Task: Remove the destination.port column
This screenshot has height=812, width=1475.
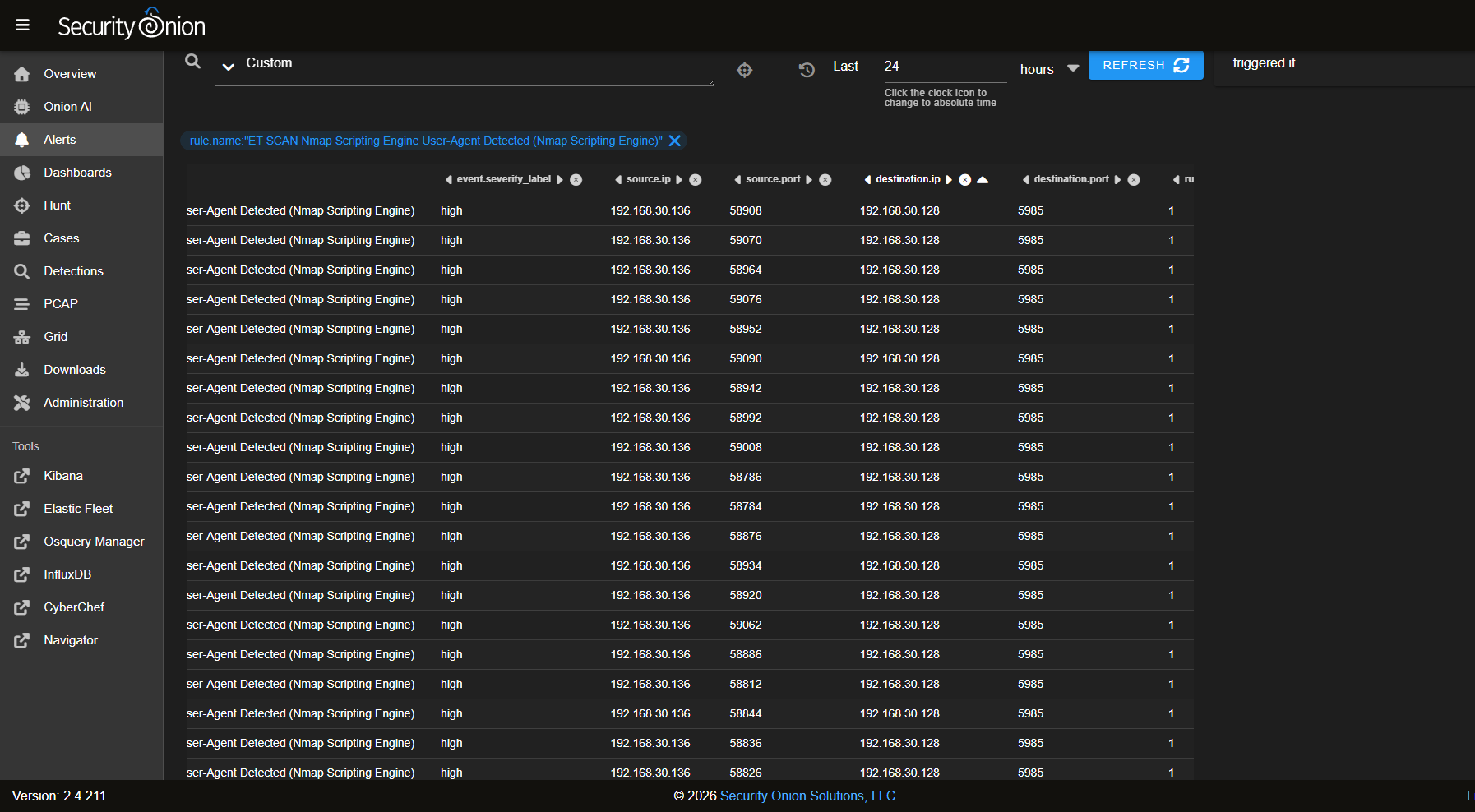Action: tap(1134, 180)
